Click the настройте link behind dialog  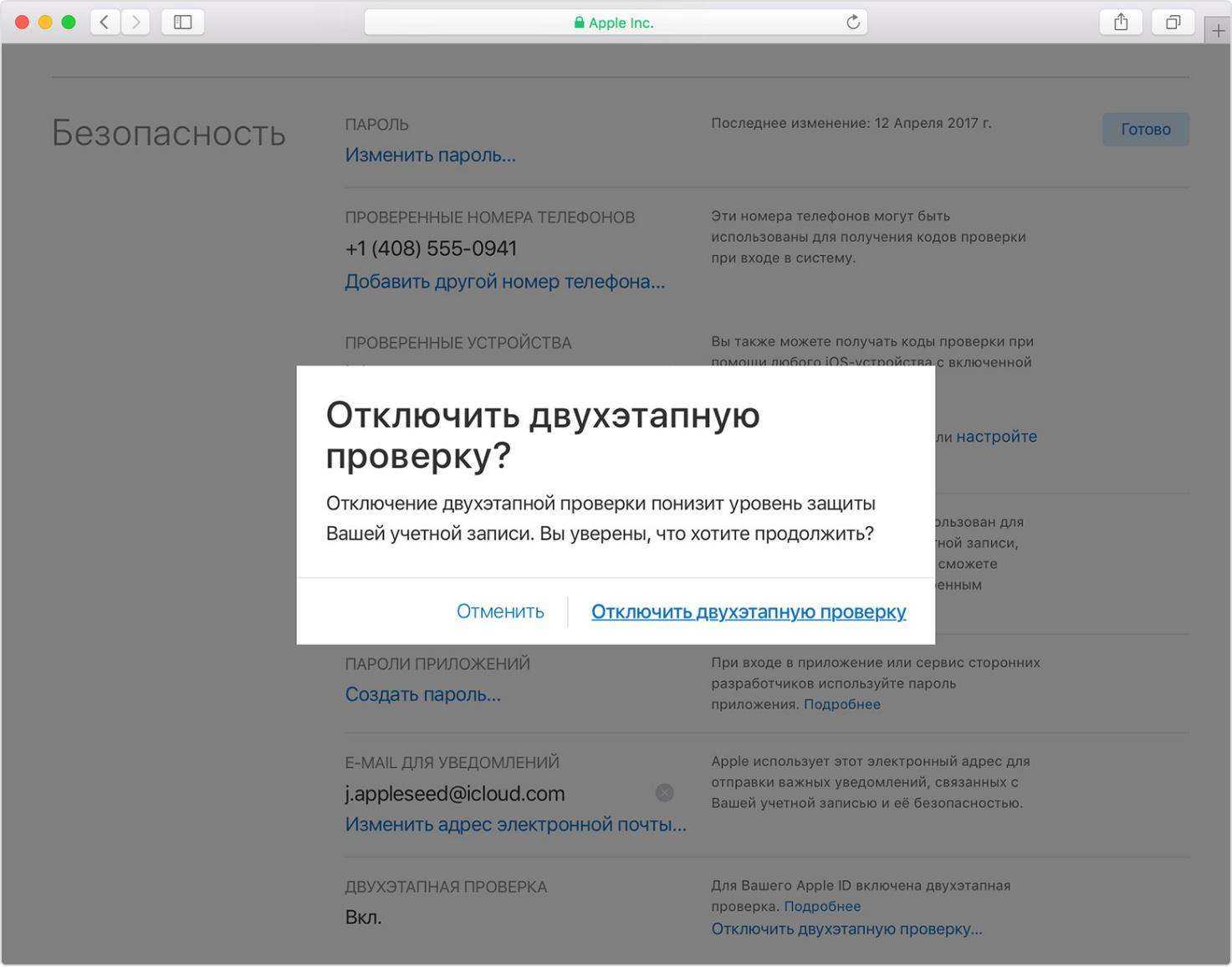[996, 437]
